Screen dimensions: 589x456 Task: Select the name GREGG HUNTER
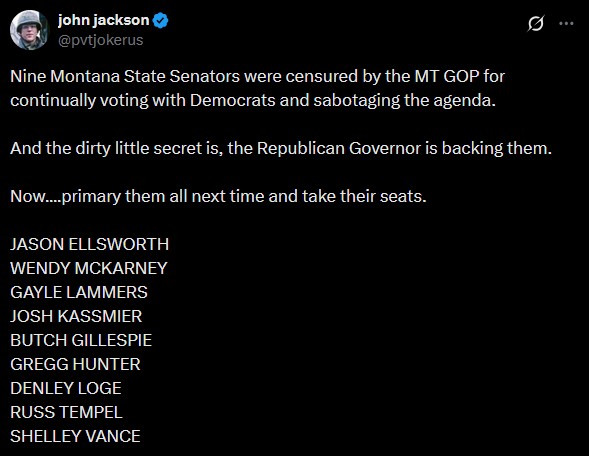pos(75,364)
